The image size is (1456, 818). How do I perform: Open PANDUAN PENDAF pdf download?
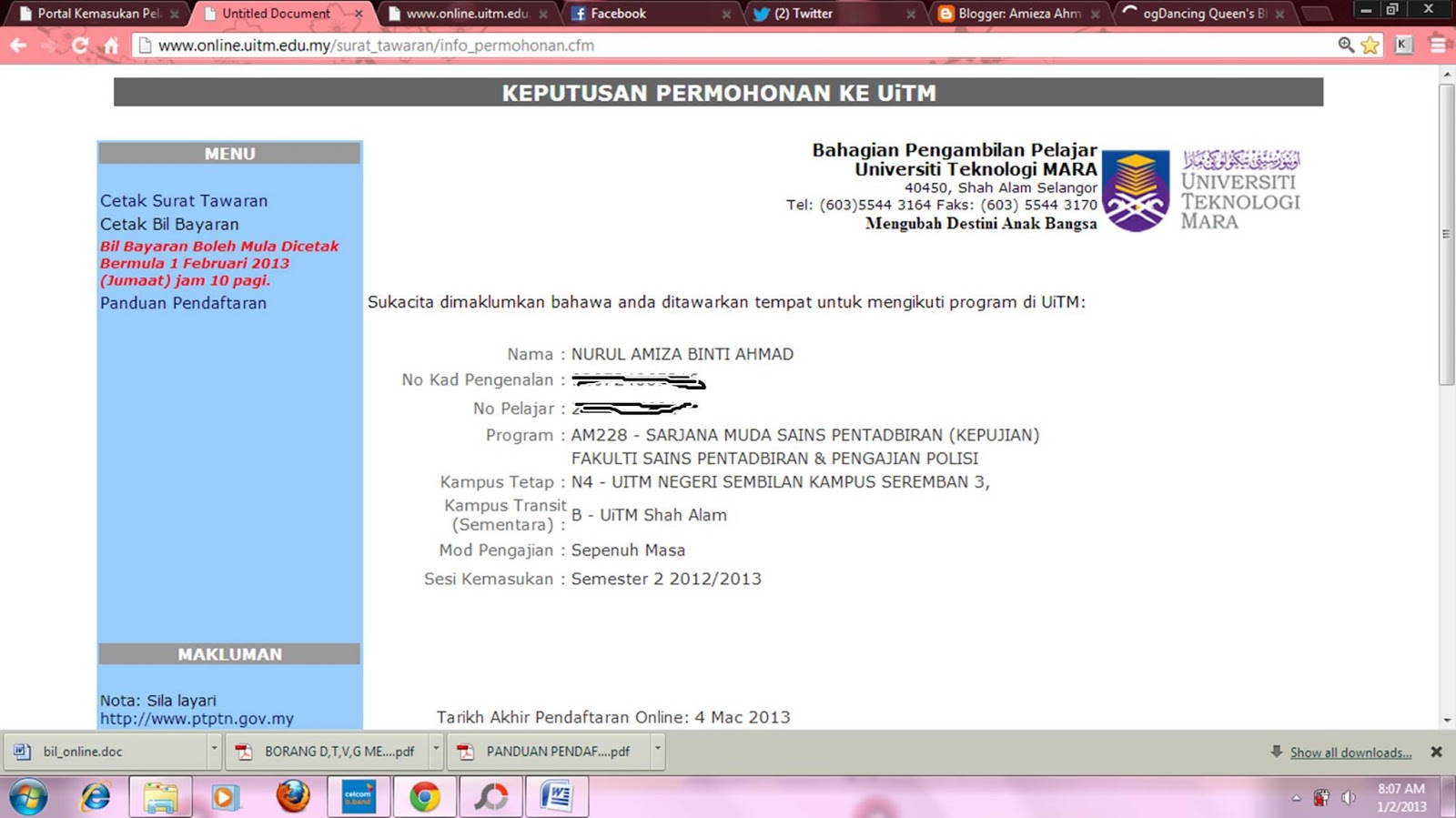(548, 752)
